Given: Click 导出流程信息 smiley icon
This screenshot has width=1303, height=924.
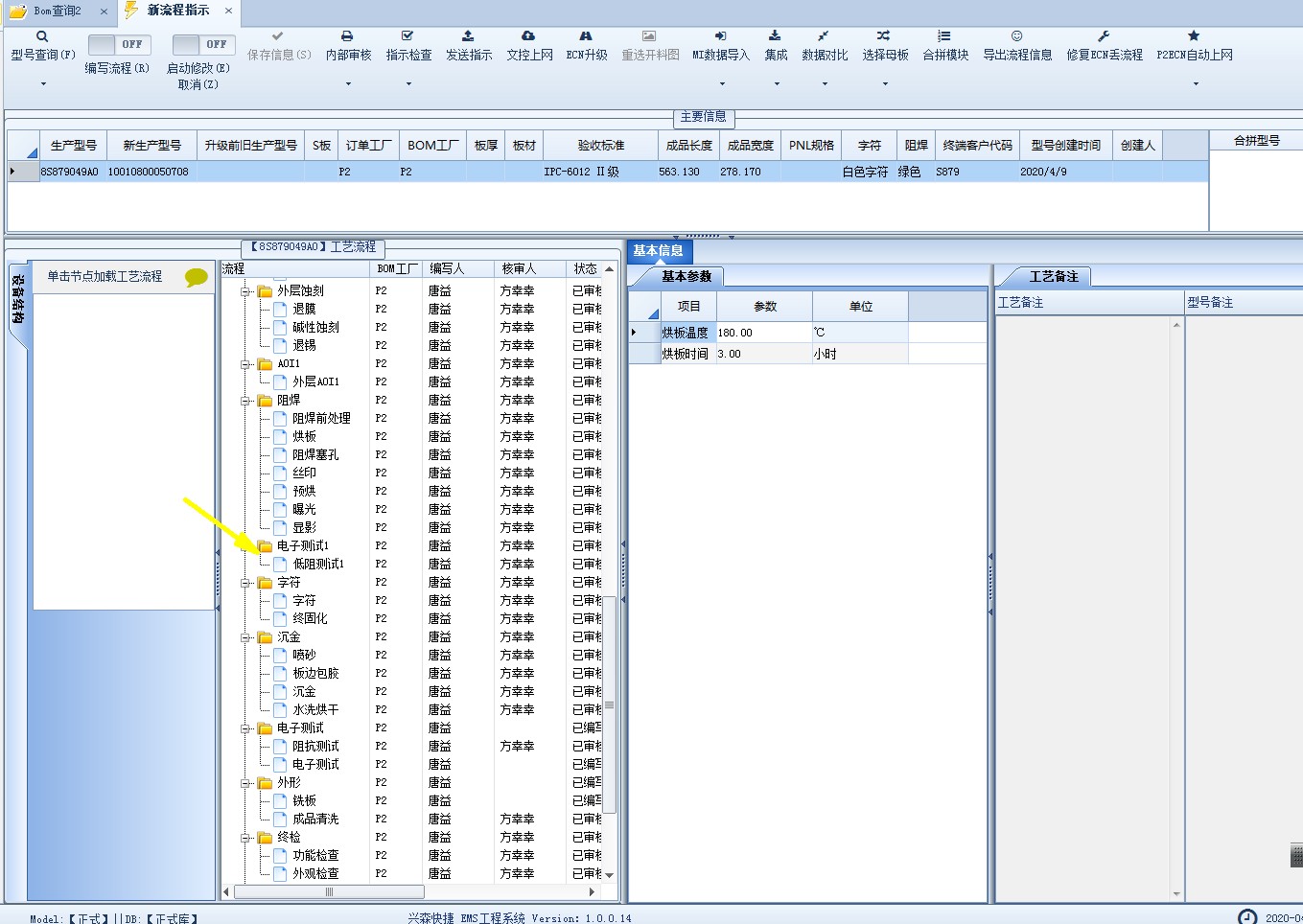Looking at the screenshot, I should click(1016, 36).
